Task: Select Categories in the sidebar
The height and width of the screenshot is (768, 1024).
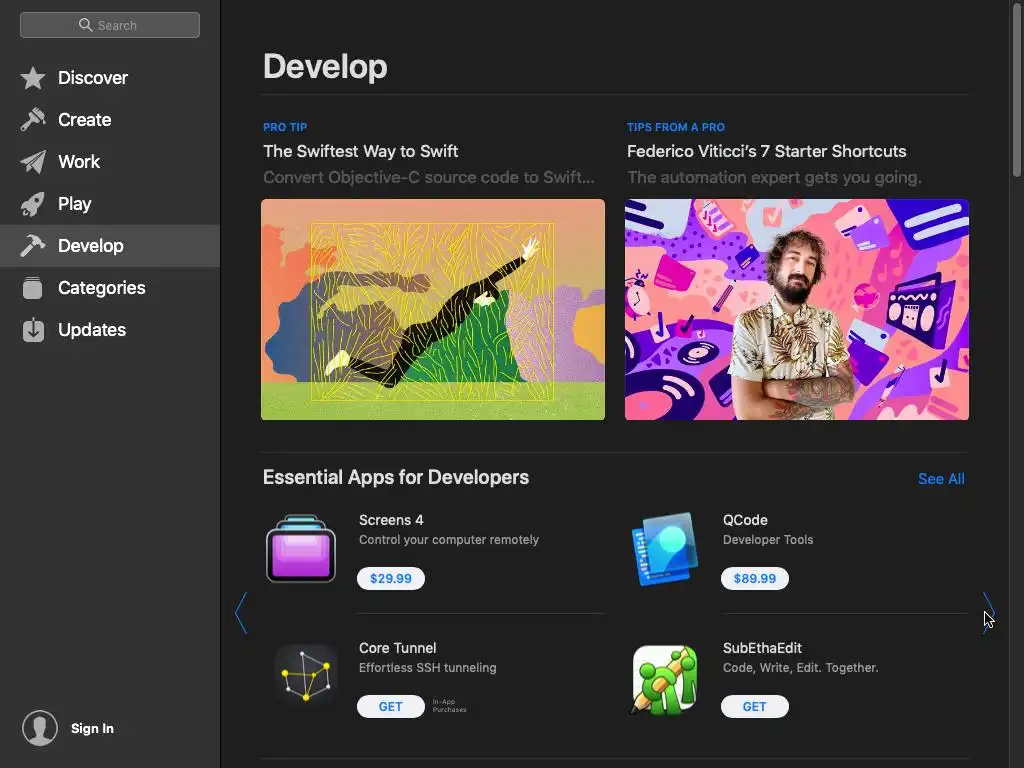Action: coord(110,288)
